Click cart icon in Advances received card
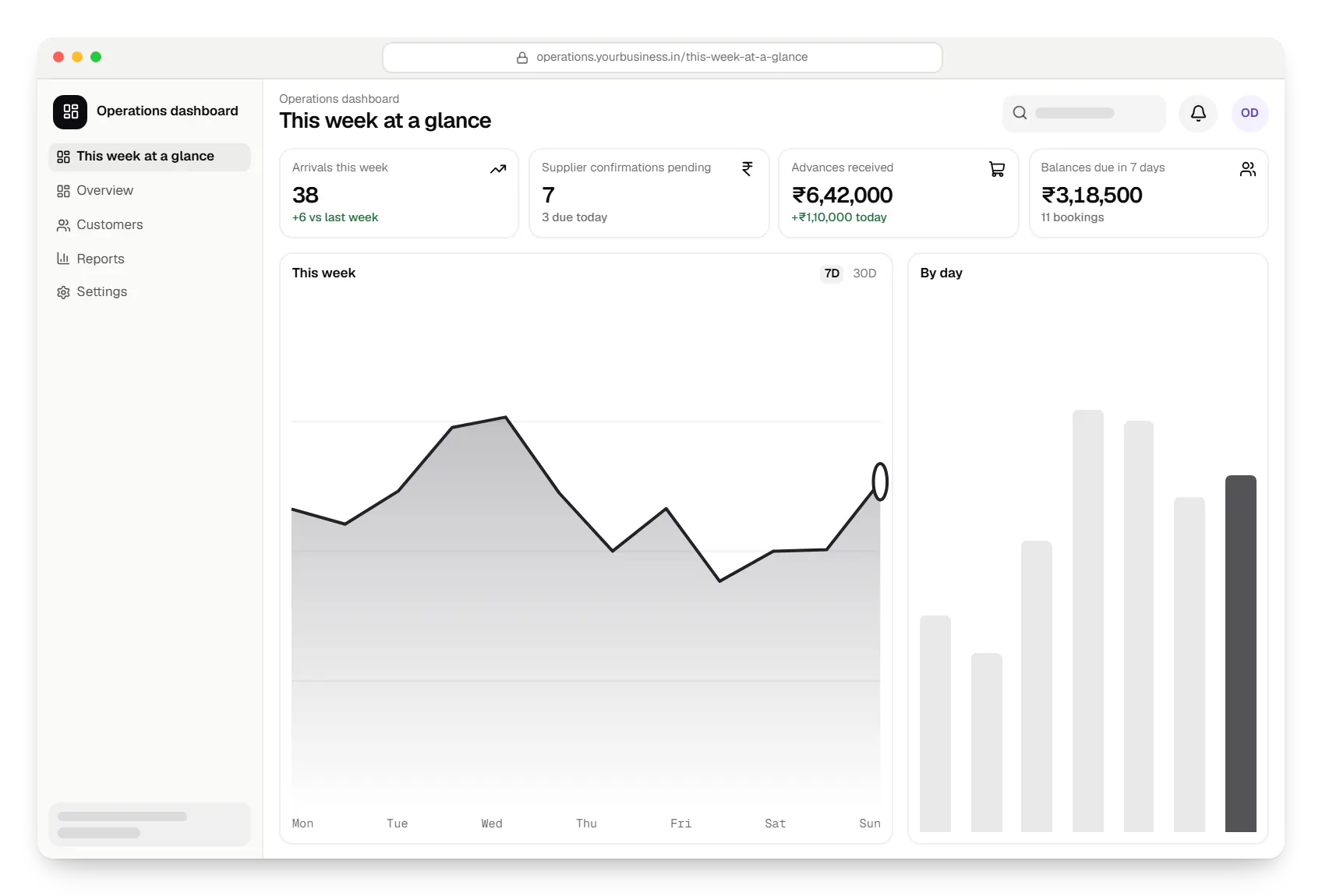This screenshot has height=896, width=1322. (x=997, y=169)
